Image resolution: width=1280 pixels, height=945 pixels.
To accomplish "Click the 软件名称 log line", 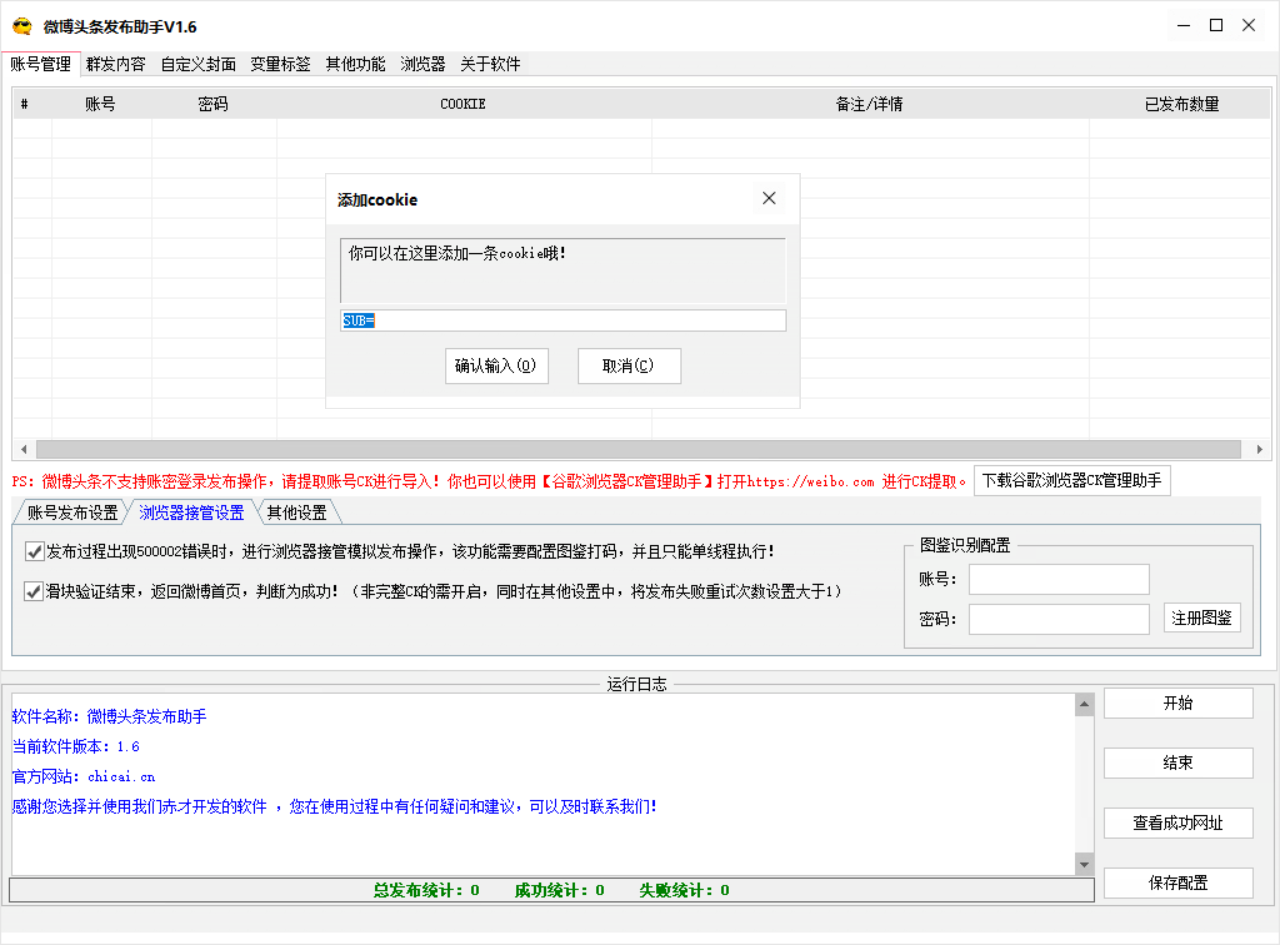I will point(110,716).
